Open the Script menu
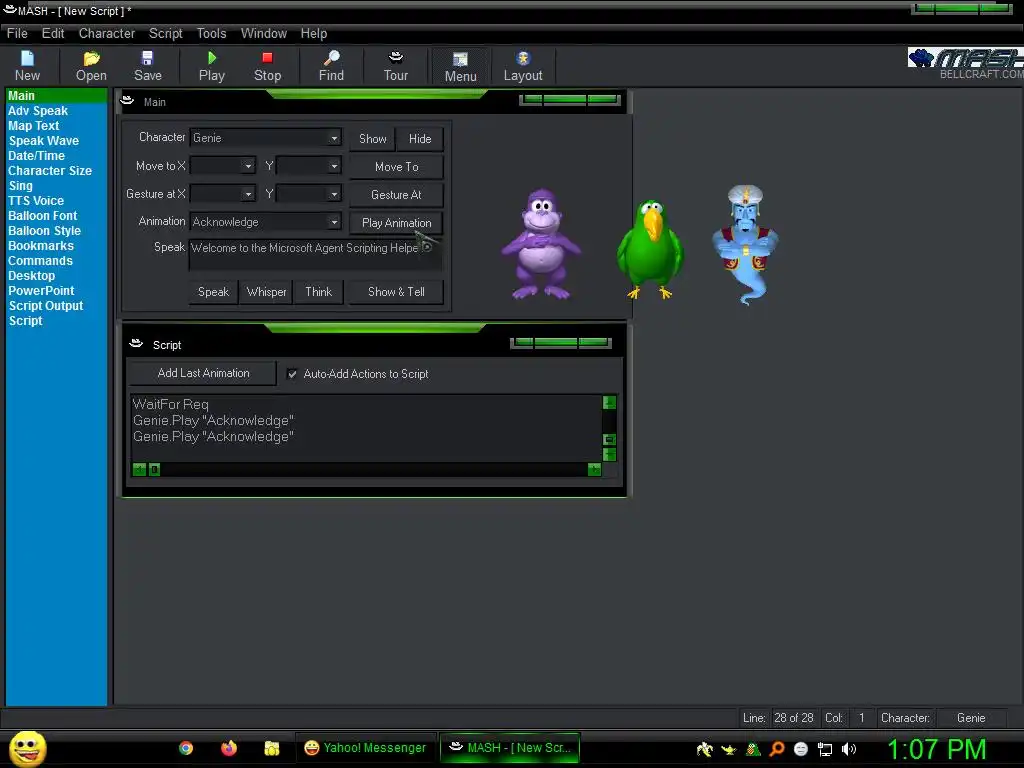This screenshot has height=768, width=1024. click(165, 33)
